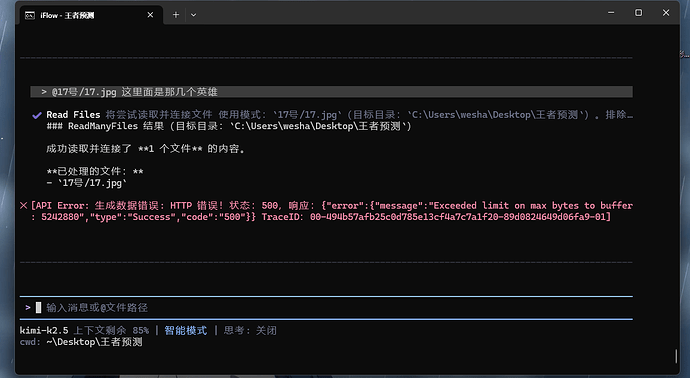Click the Read Files checkmark icon

point(37,115)
